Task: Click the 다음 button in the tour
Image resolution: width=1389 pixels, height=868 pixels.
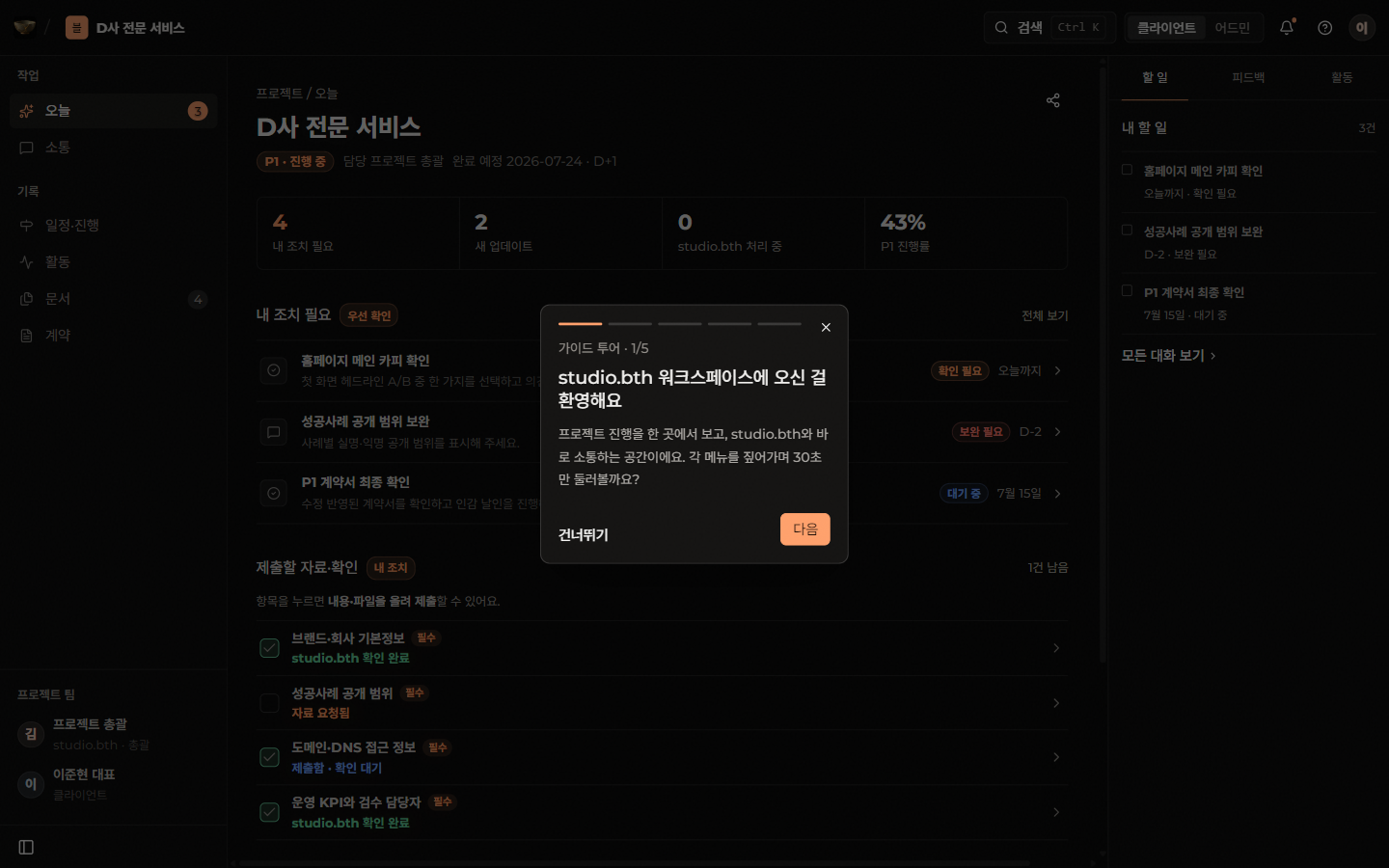Action: [805, 529]
